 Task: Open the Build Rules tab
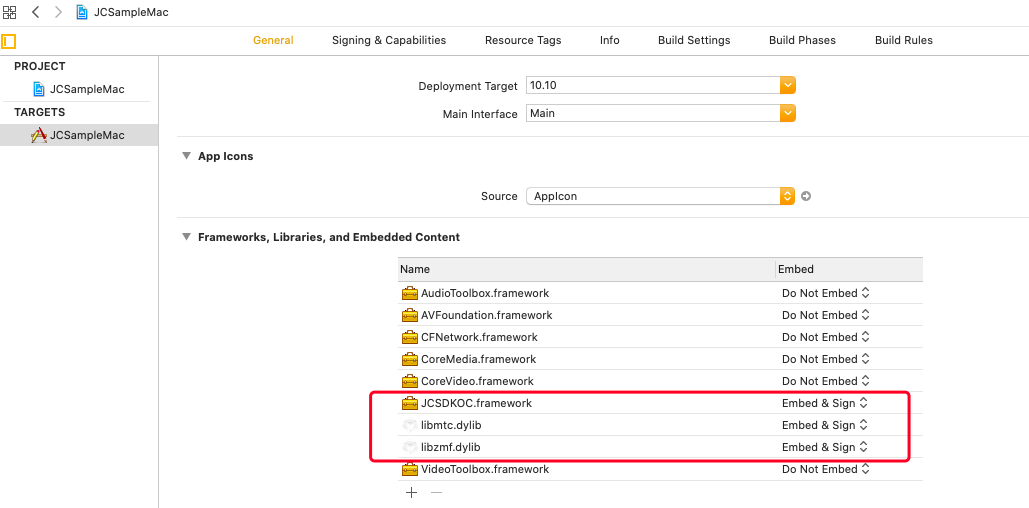[904, 40]
